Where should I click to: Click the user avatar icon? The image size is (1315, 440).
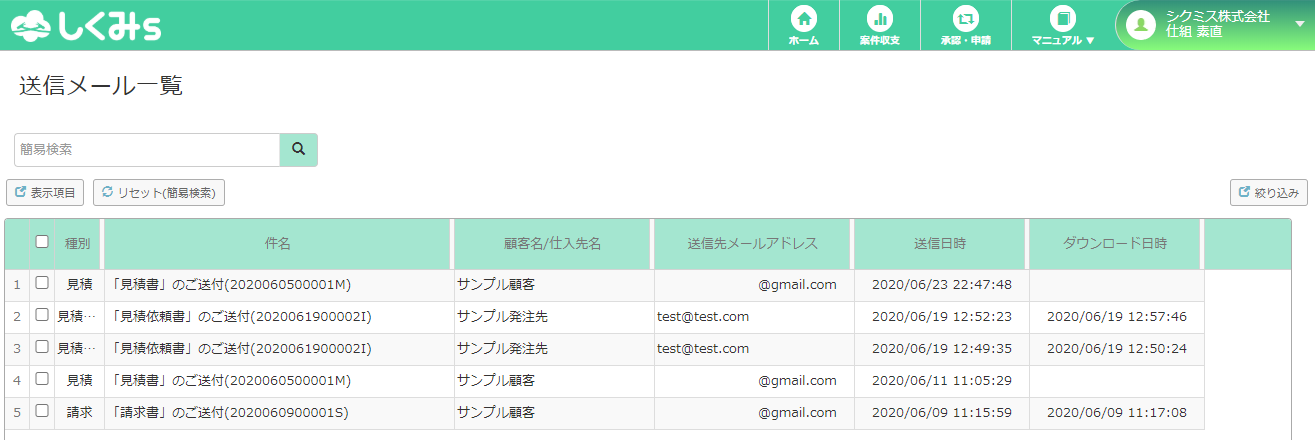[x=1141, y=25]
